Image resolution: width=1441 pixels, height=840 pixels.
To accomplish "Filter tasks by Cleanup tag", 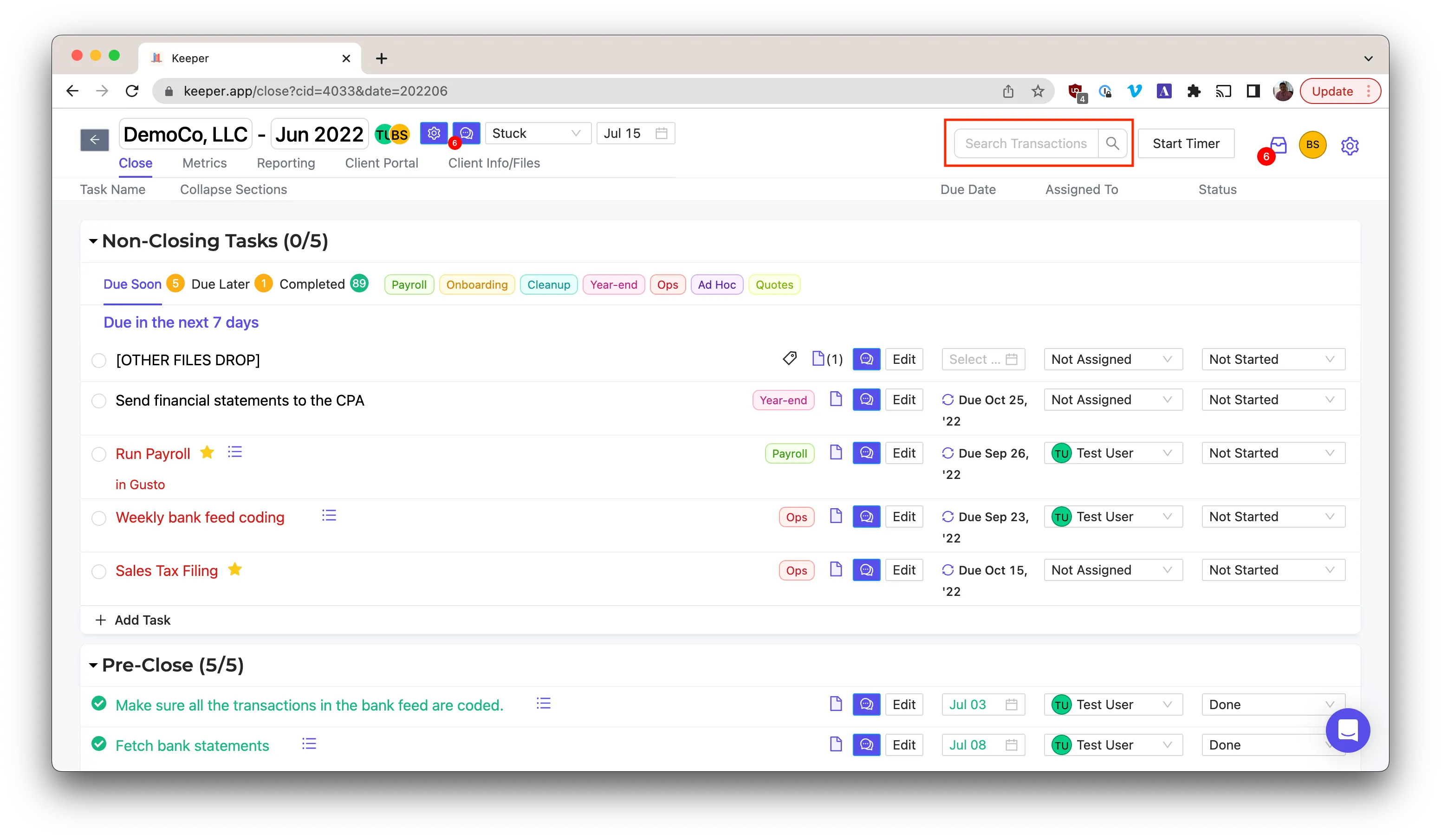I will pos(548,284).
